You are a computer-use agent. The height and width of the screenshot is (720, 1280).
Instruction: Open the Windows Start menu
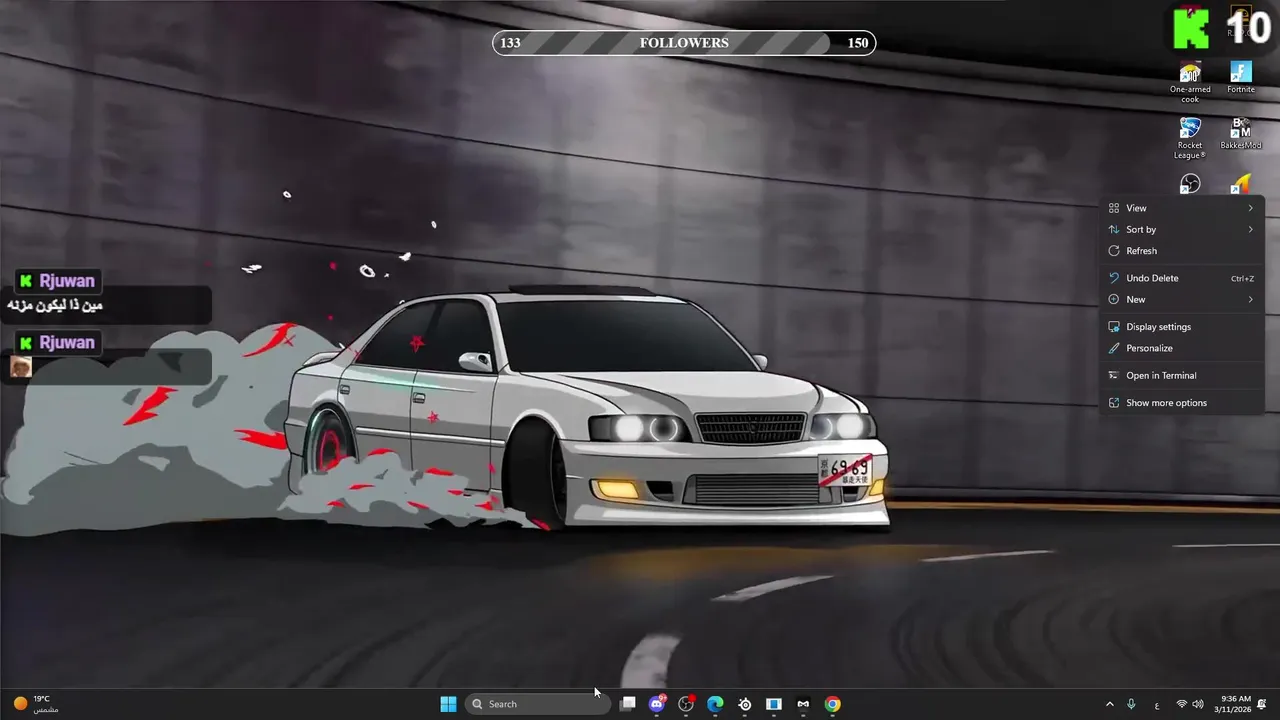coord(448,704)
